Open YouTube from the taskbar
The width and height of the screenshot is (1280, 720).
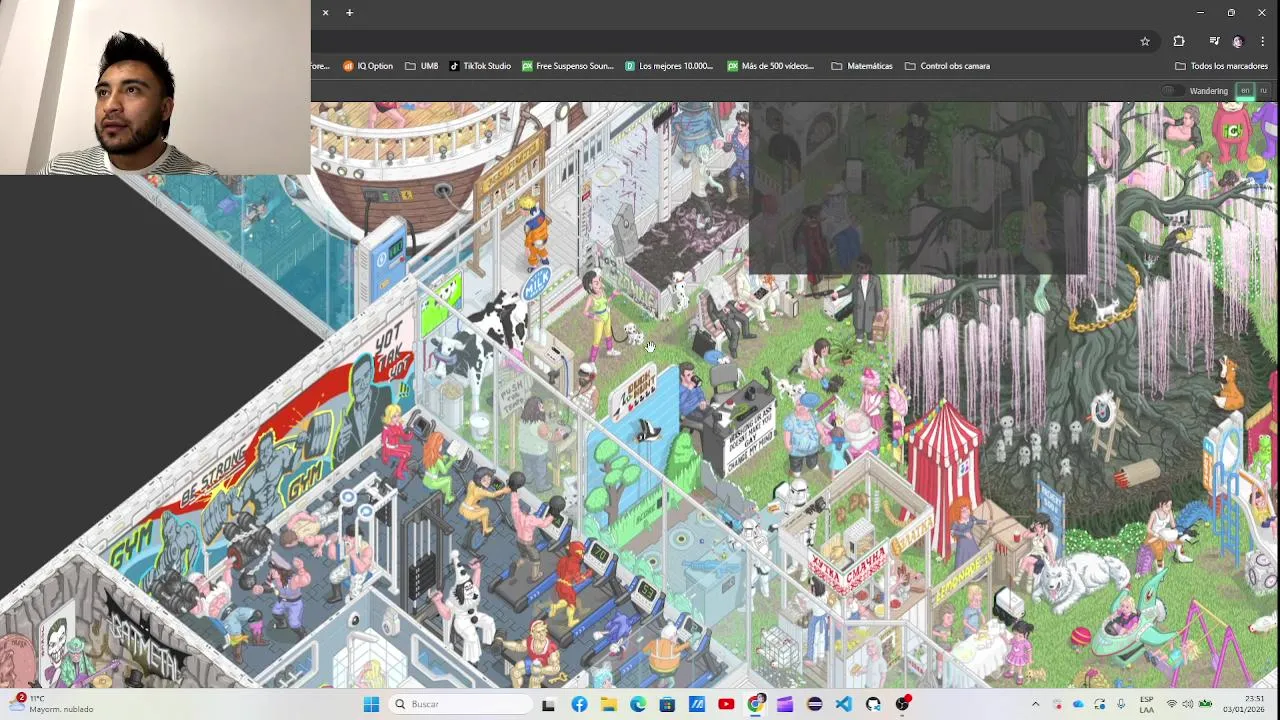point(726,704)
